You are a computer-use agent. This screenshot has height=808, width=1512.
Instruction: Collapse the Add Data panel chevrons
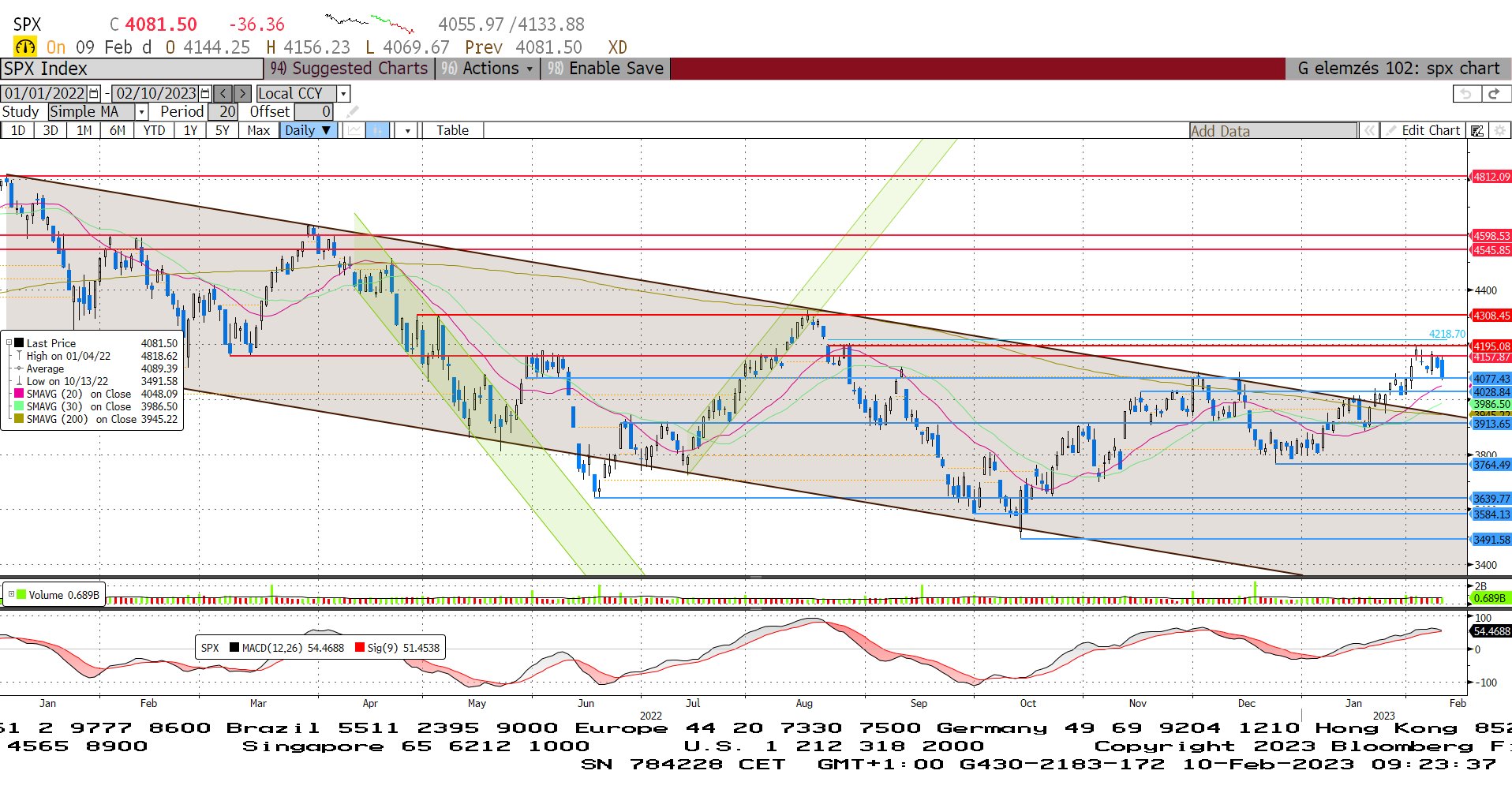tap(1369, 131)
